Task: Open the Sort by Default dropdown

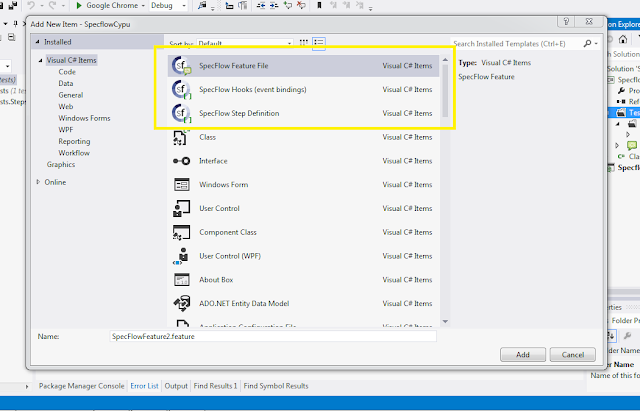Action: point(245,43)
